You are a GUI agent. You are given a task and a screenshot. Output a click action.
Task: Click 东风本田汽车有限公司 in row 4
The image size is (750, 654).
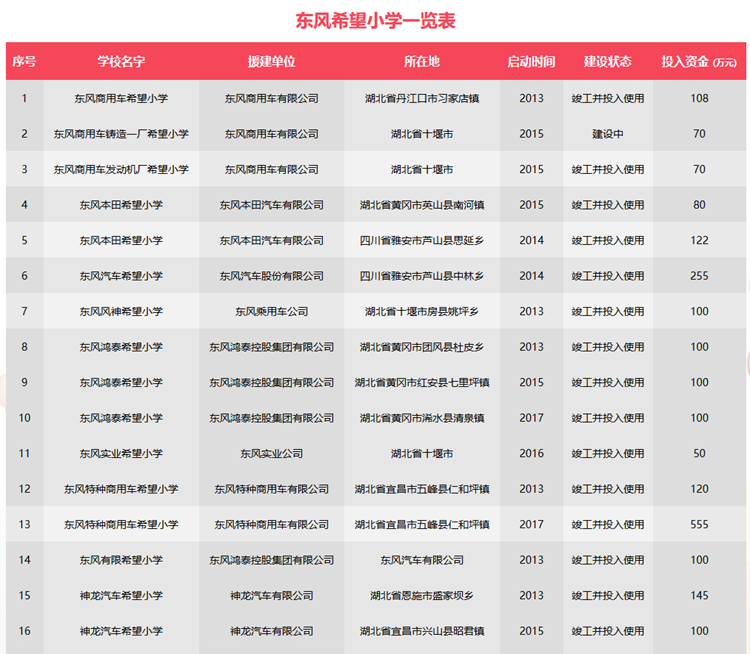point(272,205)
